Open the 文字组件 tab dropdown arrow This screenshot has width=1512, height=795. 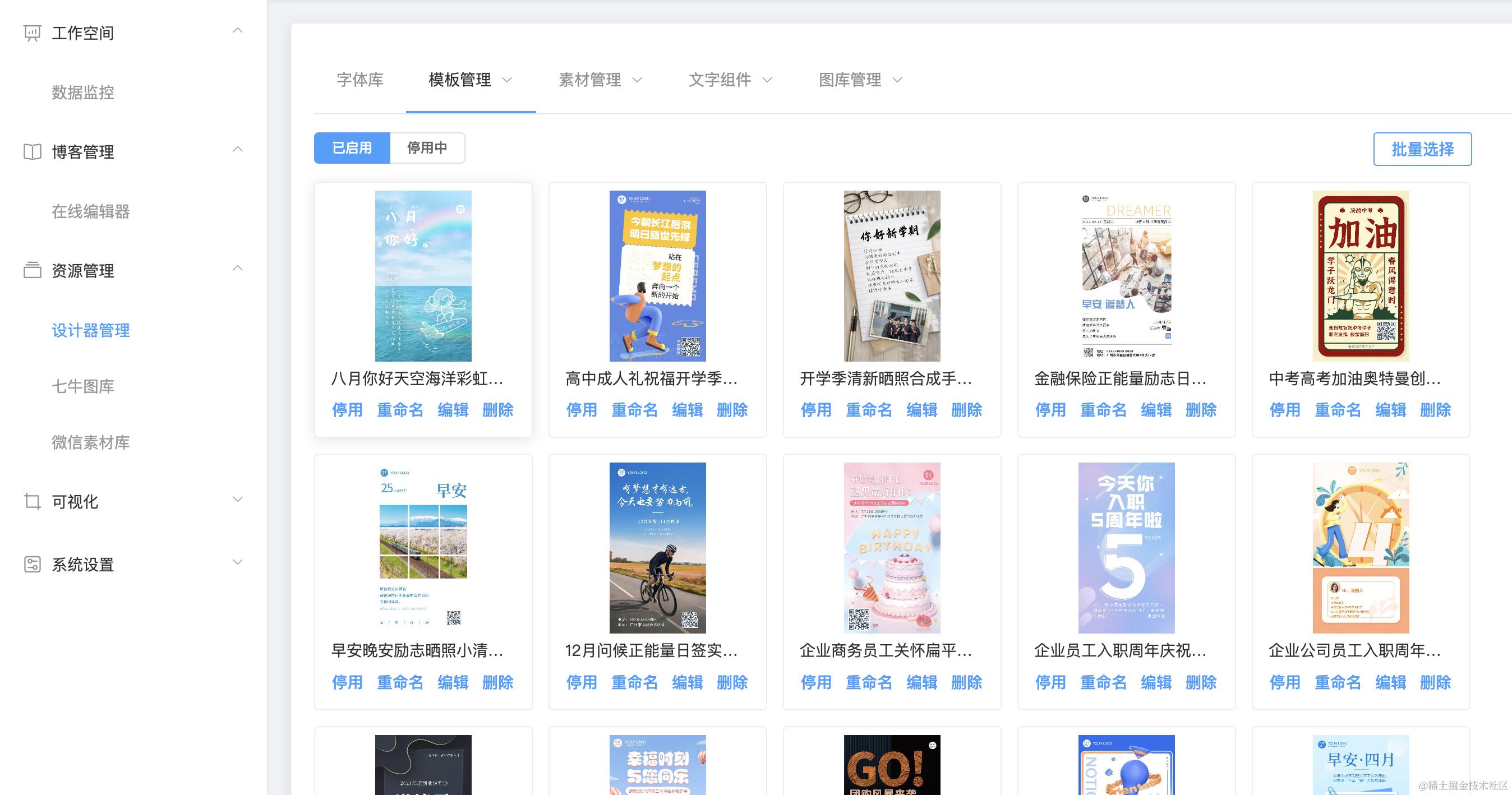(767, 80)
